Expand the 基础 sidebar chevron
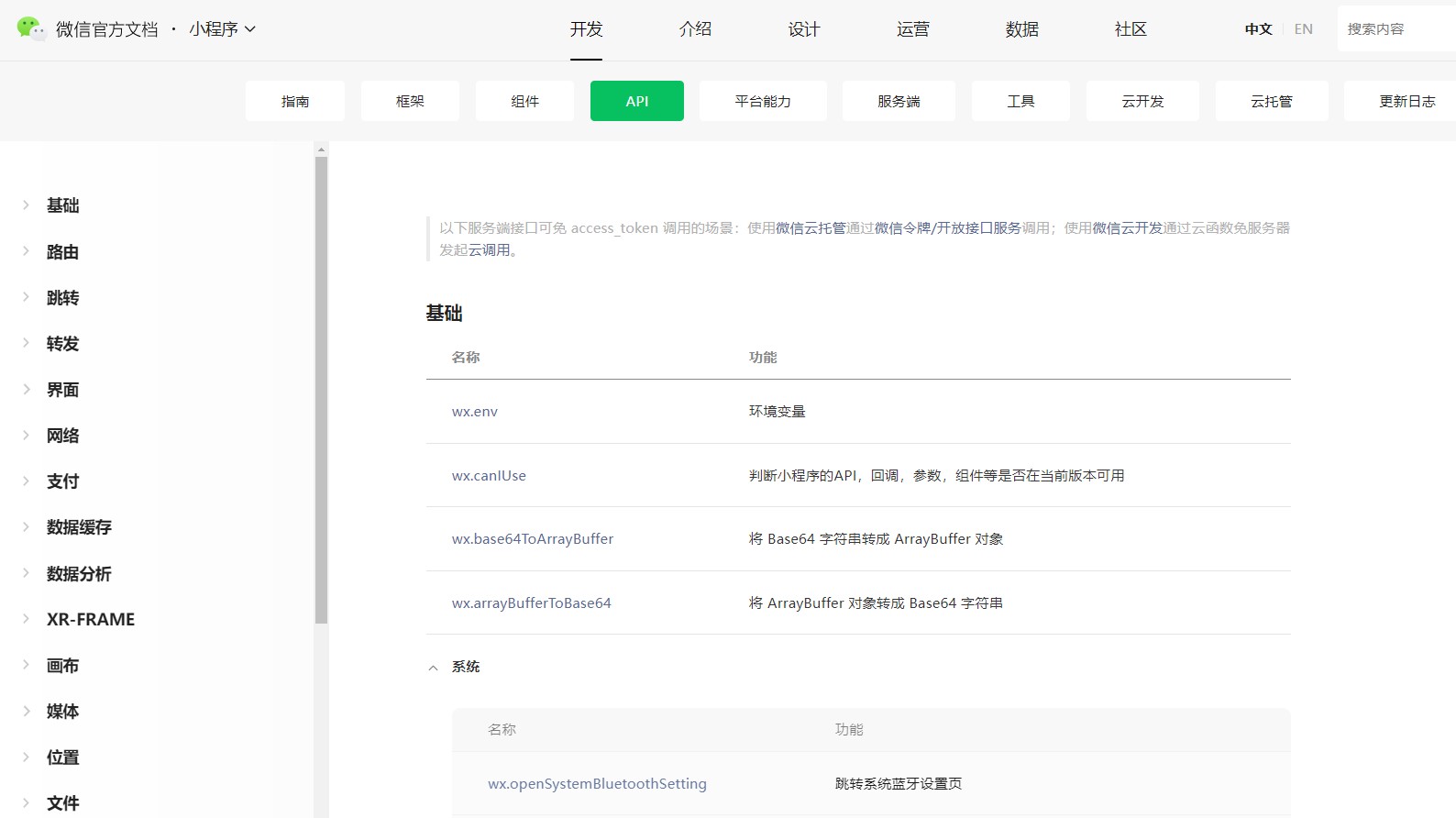Viewport: 1456px width, 818px height. [x=26, y=205]
